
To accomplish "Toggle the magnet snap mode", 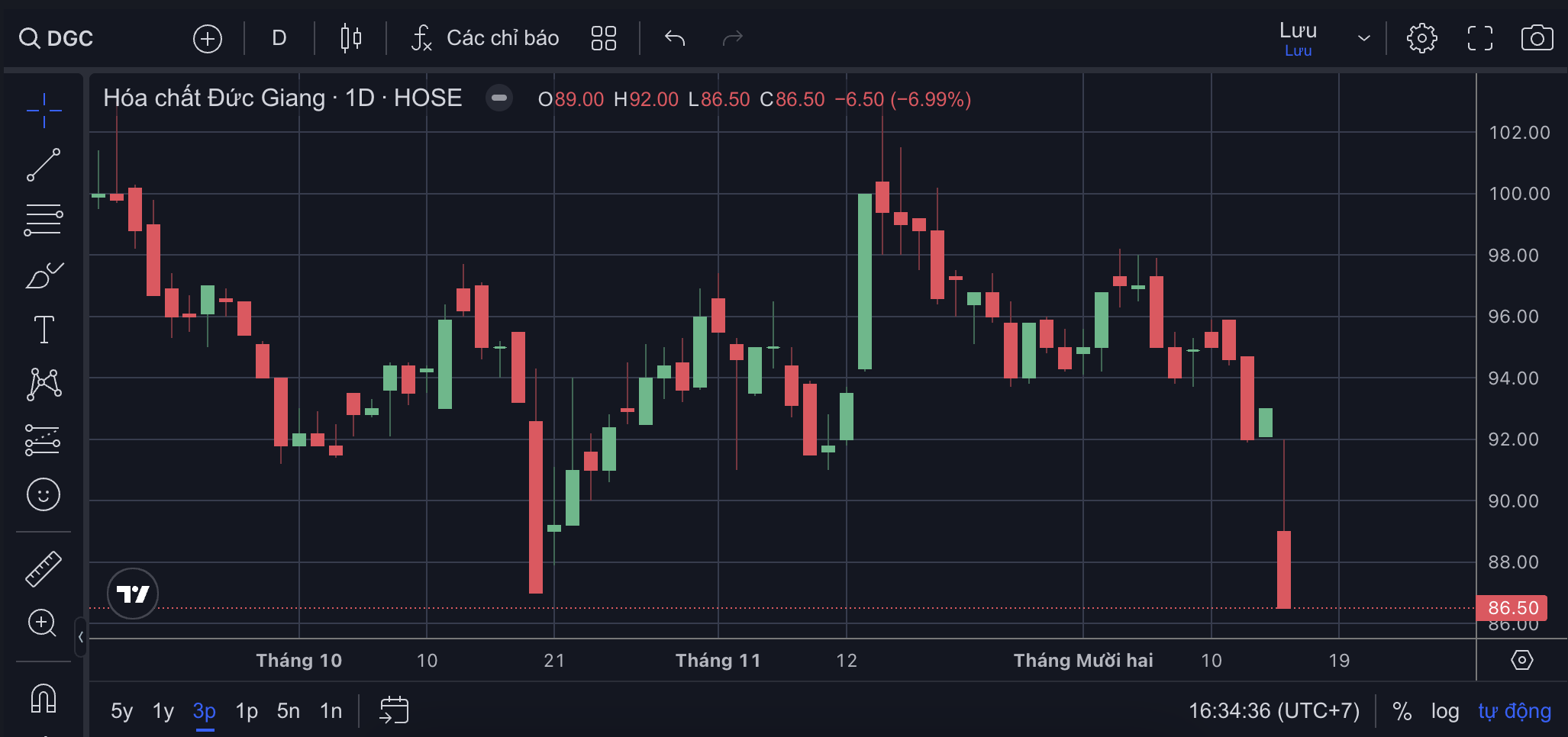I will coord(44,698).
